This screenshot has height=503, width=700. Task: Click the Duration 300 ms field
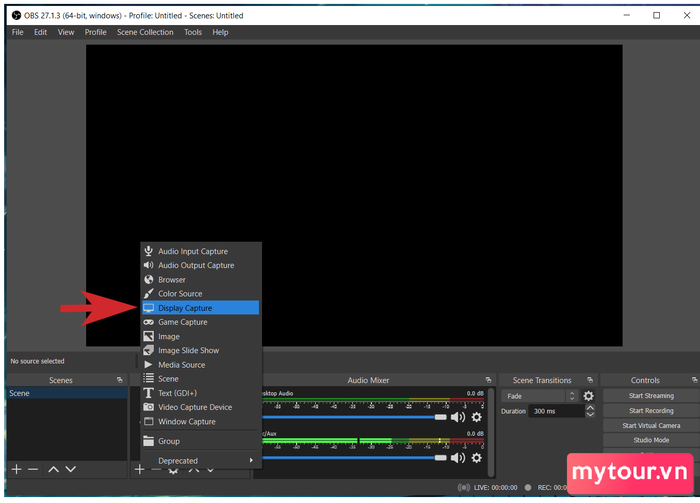[556, 411]
